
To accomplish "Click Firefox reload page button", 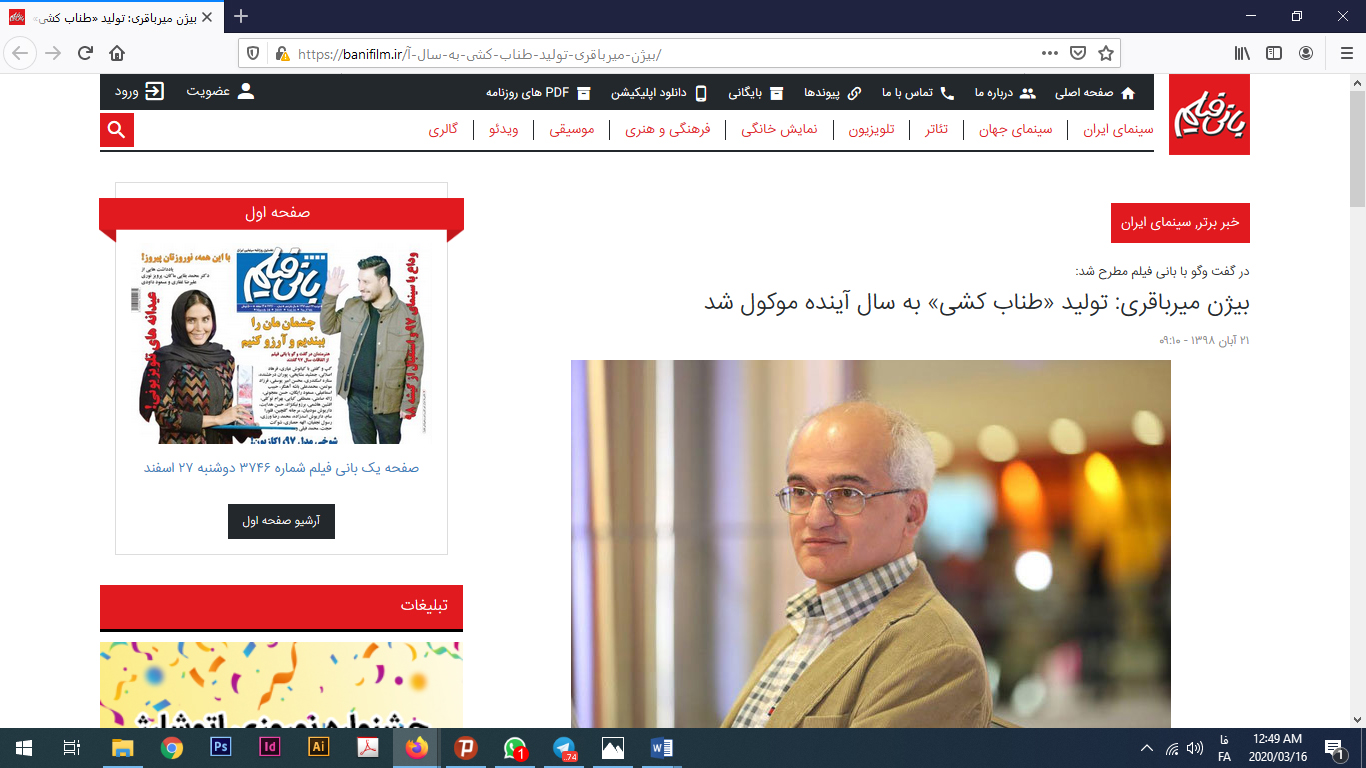I will (x=85, y=53).
